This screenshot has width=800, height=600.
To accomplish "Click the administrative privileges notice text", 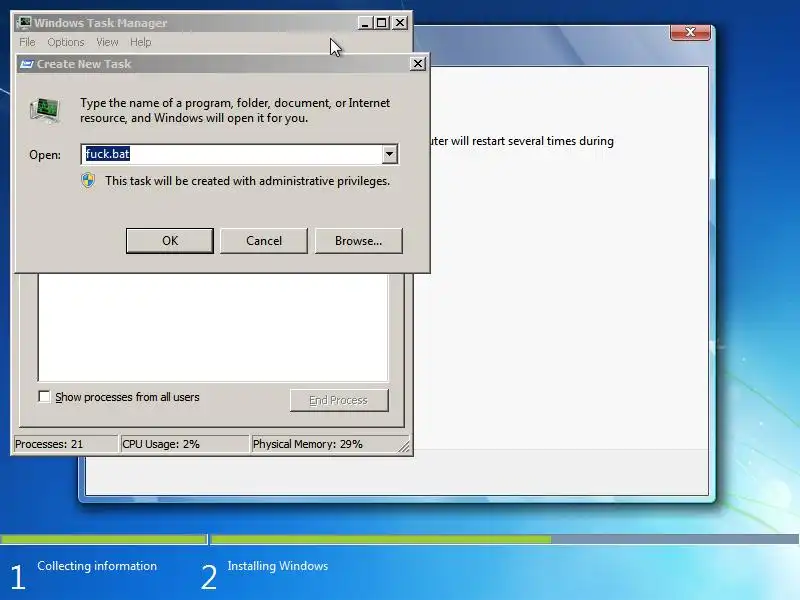I will (247, 181).
